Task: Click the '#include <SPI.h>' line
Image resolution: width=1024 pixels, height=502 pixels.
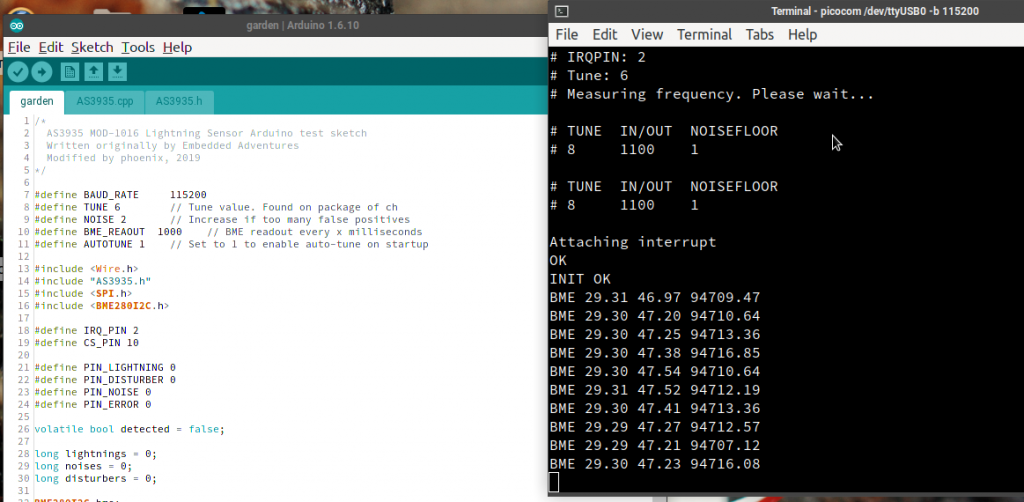Action: click(83, 293)
